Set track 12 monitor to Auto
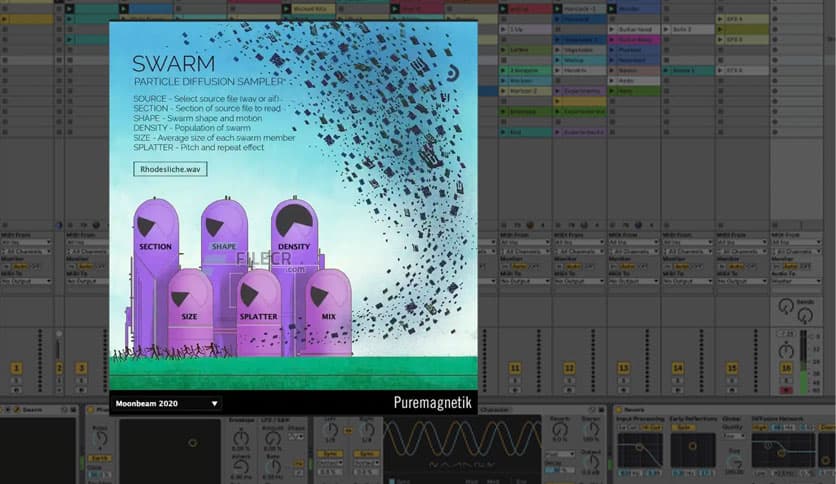 click(572, 266)
